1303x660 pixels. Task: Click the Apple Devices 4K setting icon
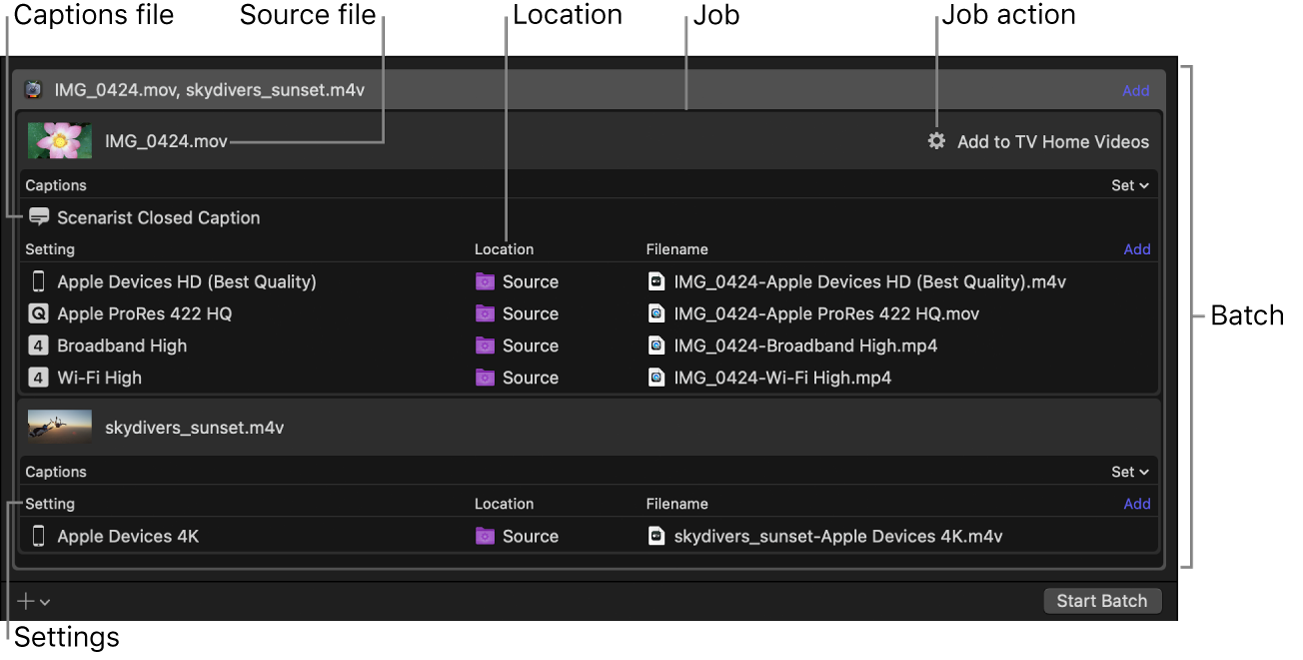click(40, 535)
